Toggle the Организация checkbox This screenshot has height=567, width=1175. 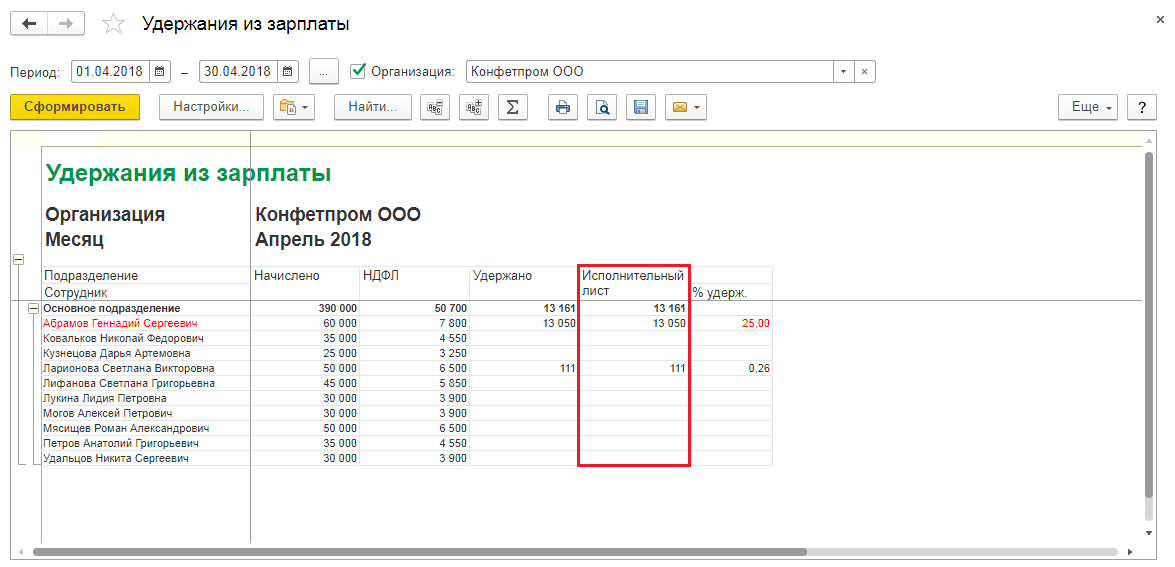(358, 72)
